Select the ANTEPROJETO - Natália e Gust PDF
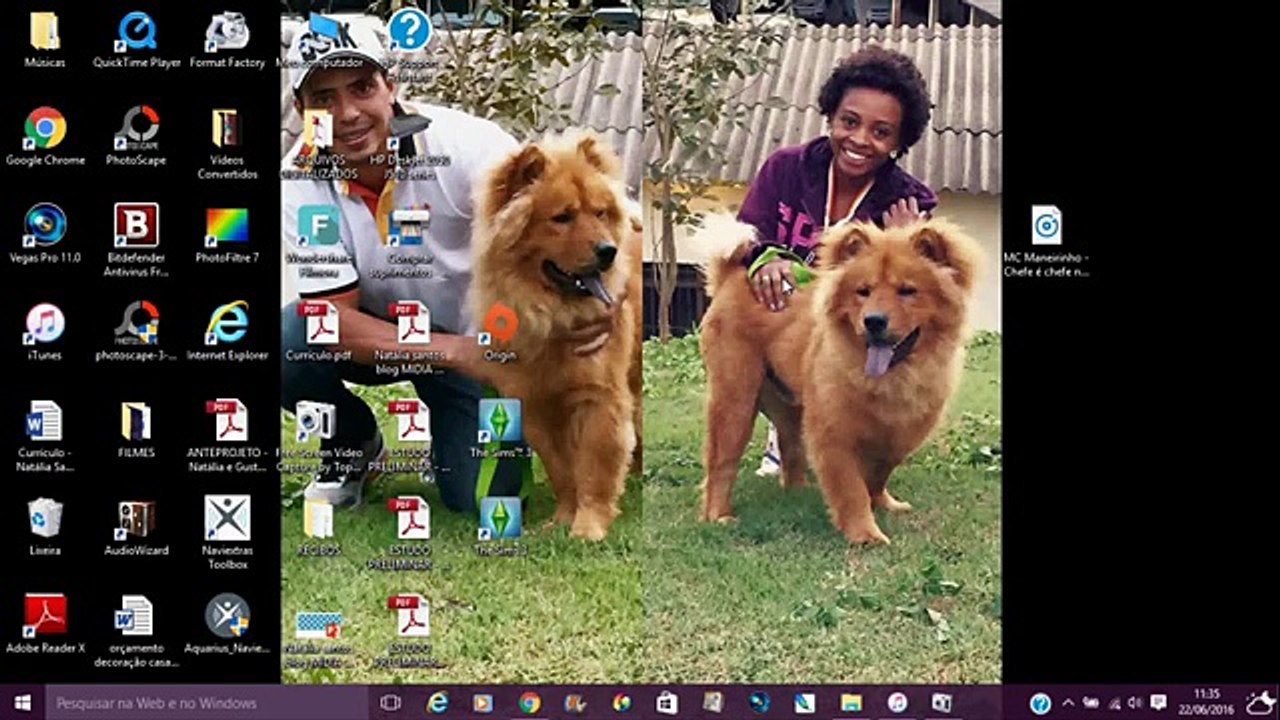The width and height of the screenshot is (1280, 720). pyautogui.click(x=227, y=437)
